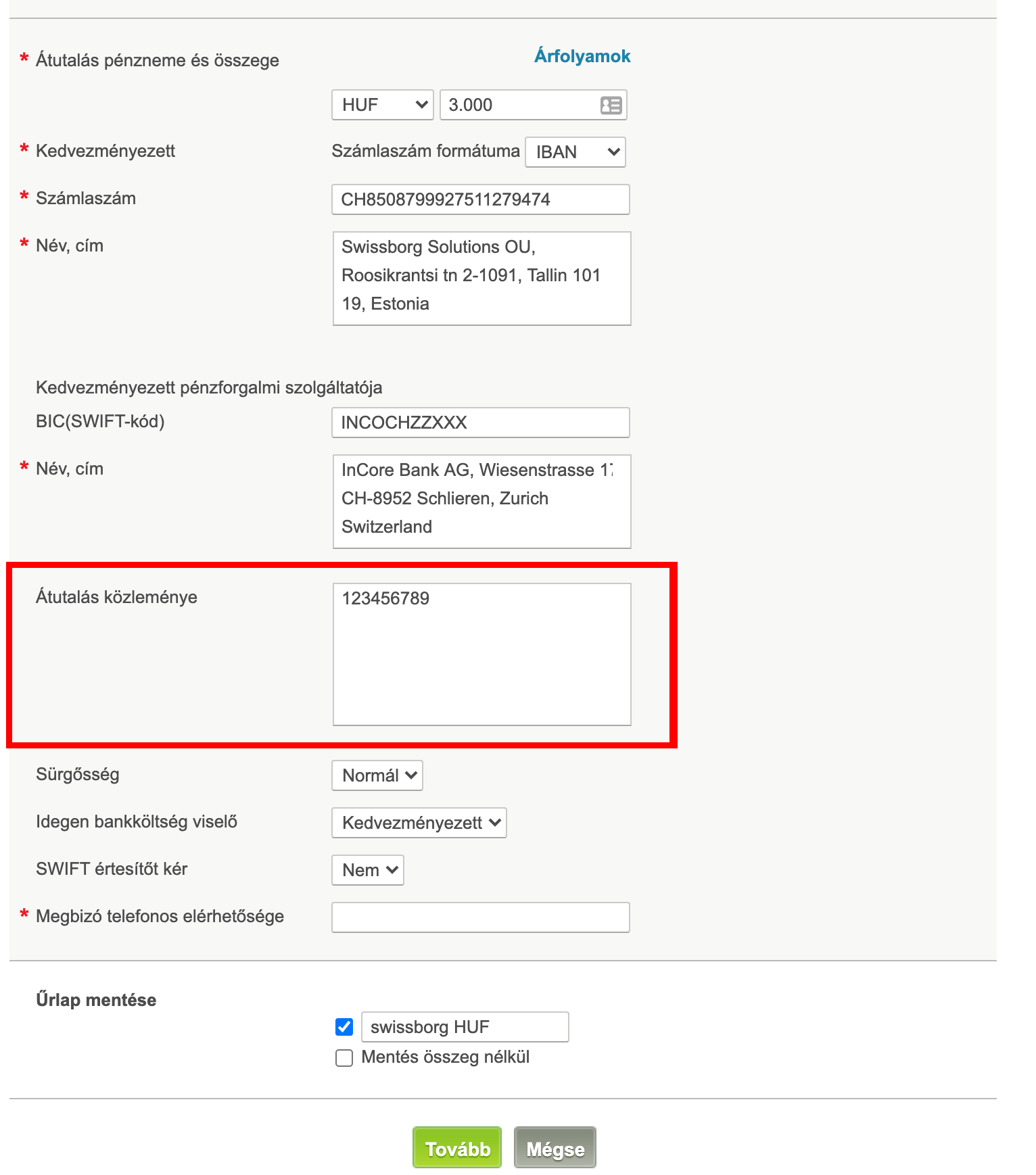
Task: Open the Árfolyamok exchange rates link
Action: click(x=582, y=56)
